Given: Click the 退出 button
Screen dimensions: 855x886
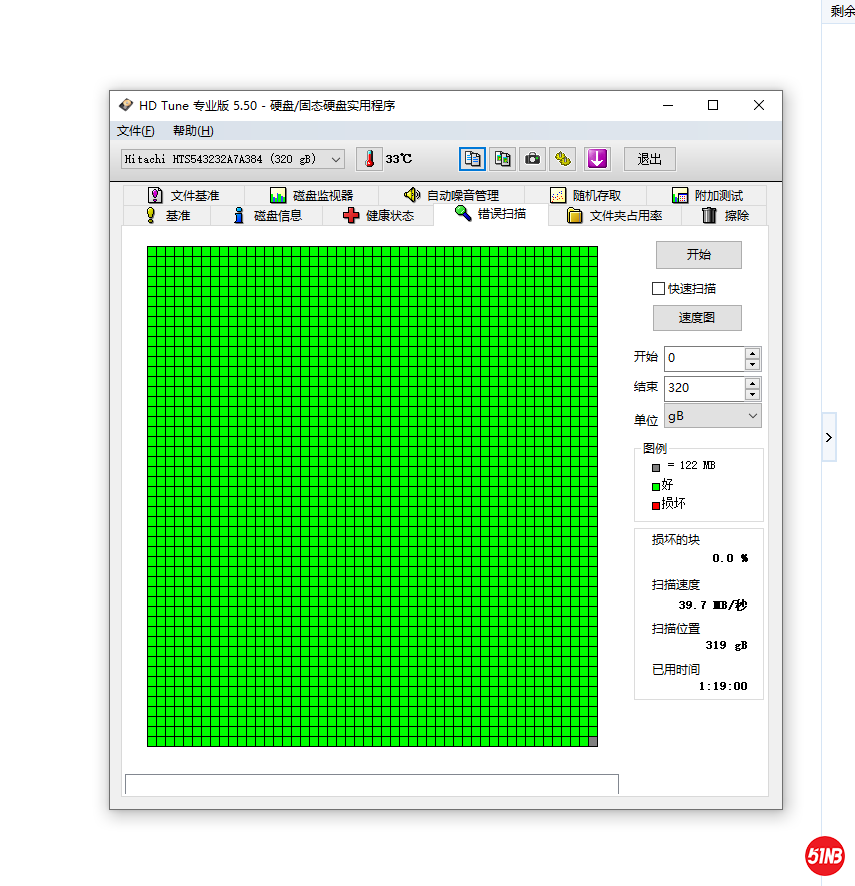Looking at the screenshot, I should (x=649, y=159).
